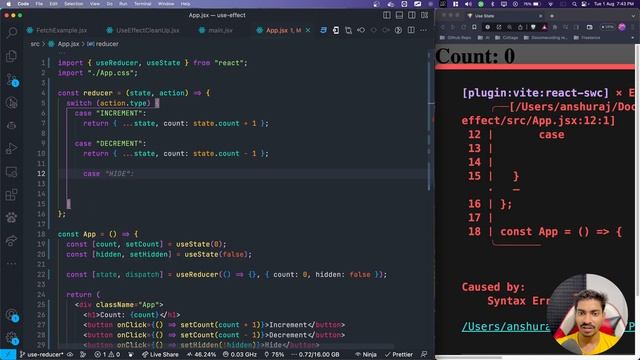Click Live Share in status bar
The width and height of the screenshot is (640, 360).
click(x=160, y=354)
